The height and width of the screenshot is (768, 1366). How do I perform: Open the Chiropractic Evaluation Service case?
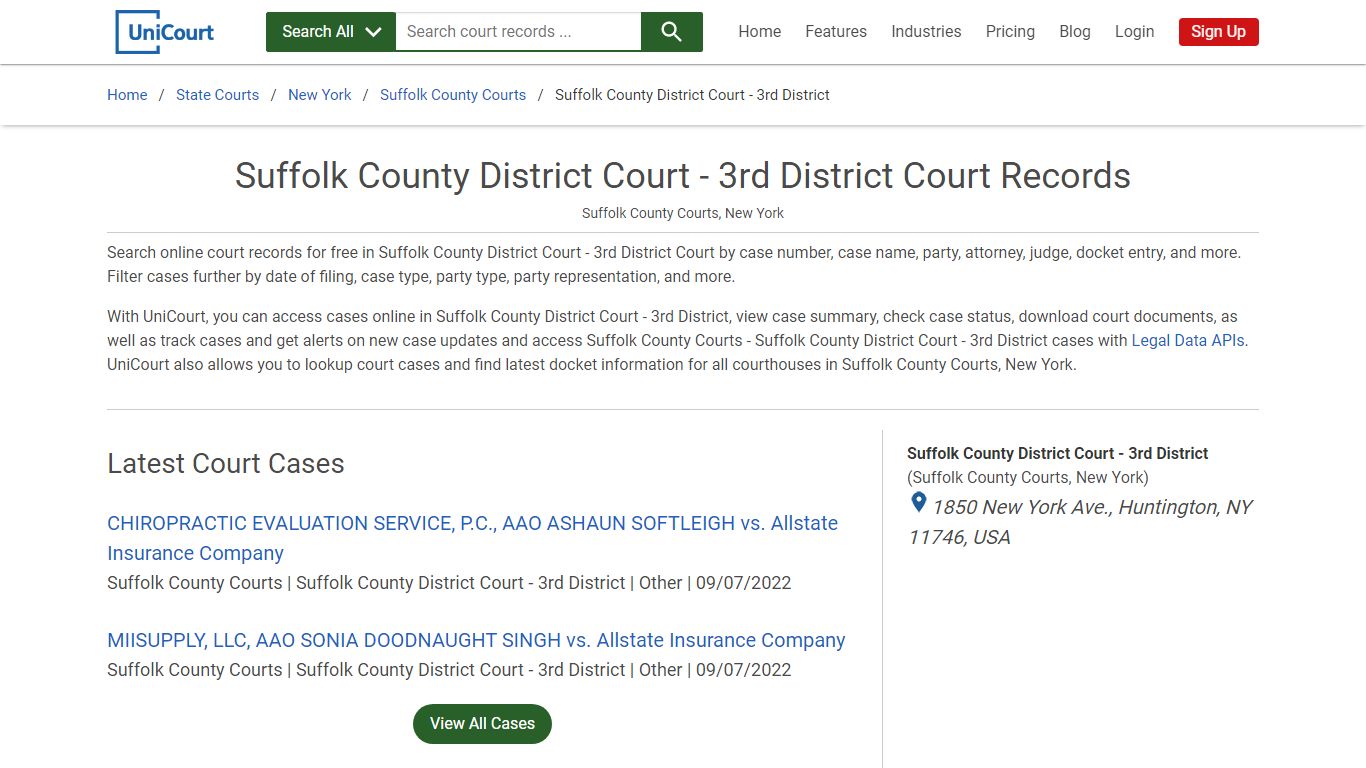pyautogui.click(x=472, y=538)
